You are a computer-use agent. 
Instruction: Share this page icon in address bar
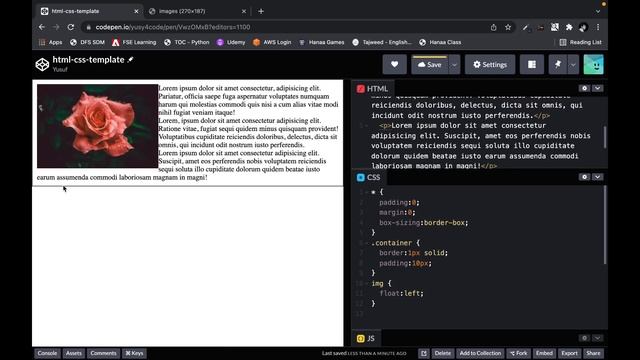[493, 27]
